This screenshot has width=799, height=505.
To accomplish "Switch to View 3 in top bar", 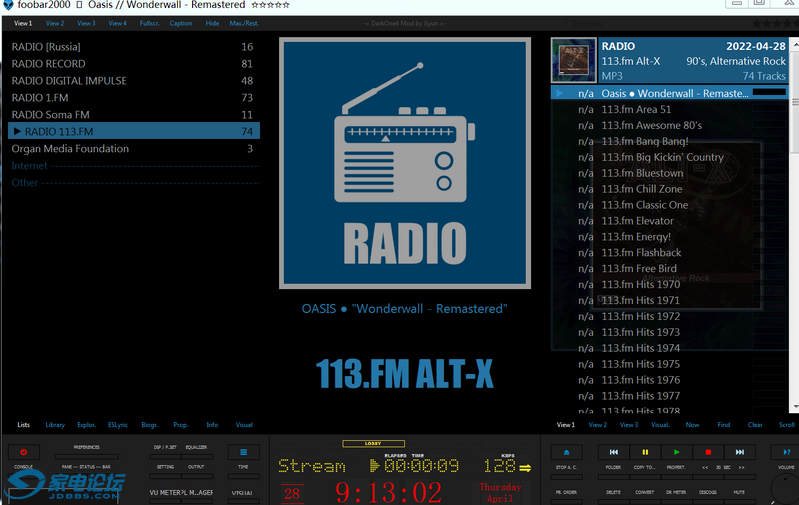I will pyautogui.click(x=86, y=23).
